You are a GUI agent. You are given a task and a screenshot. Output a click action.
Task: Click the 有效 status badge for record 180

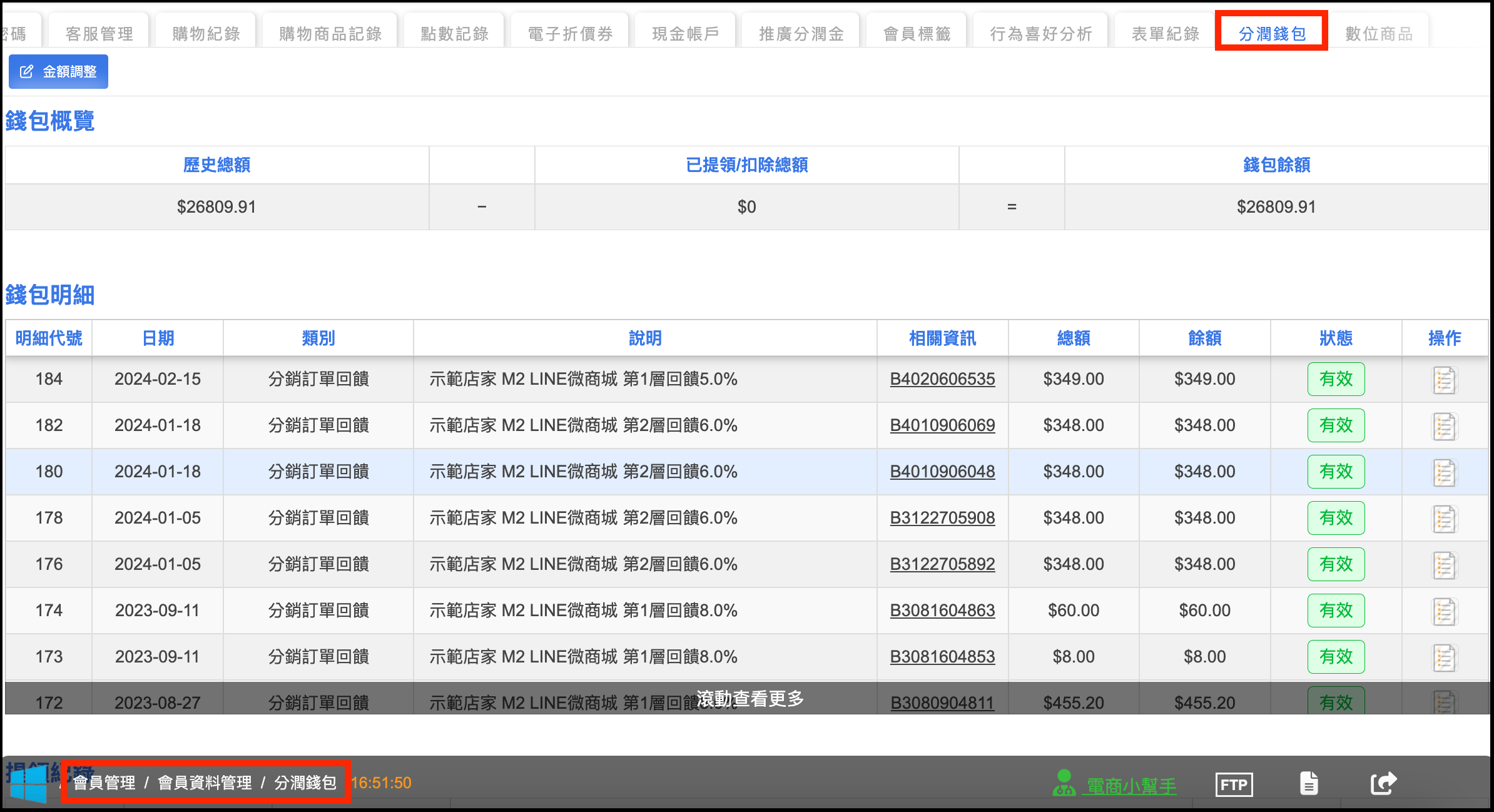(x=1335, y=472)
